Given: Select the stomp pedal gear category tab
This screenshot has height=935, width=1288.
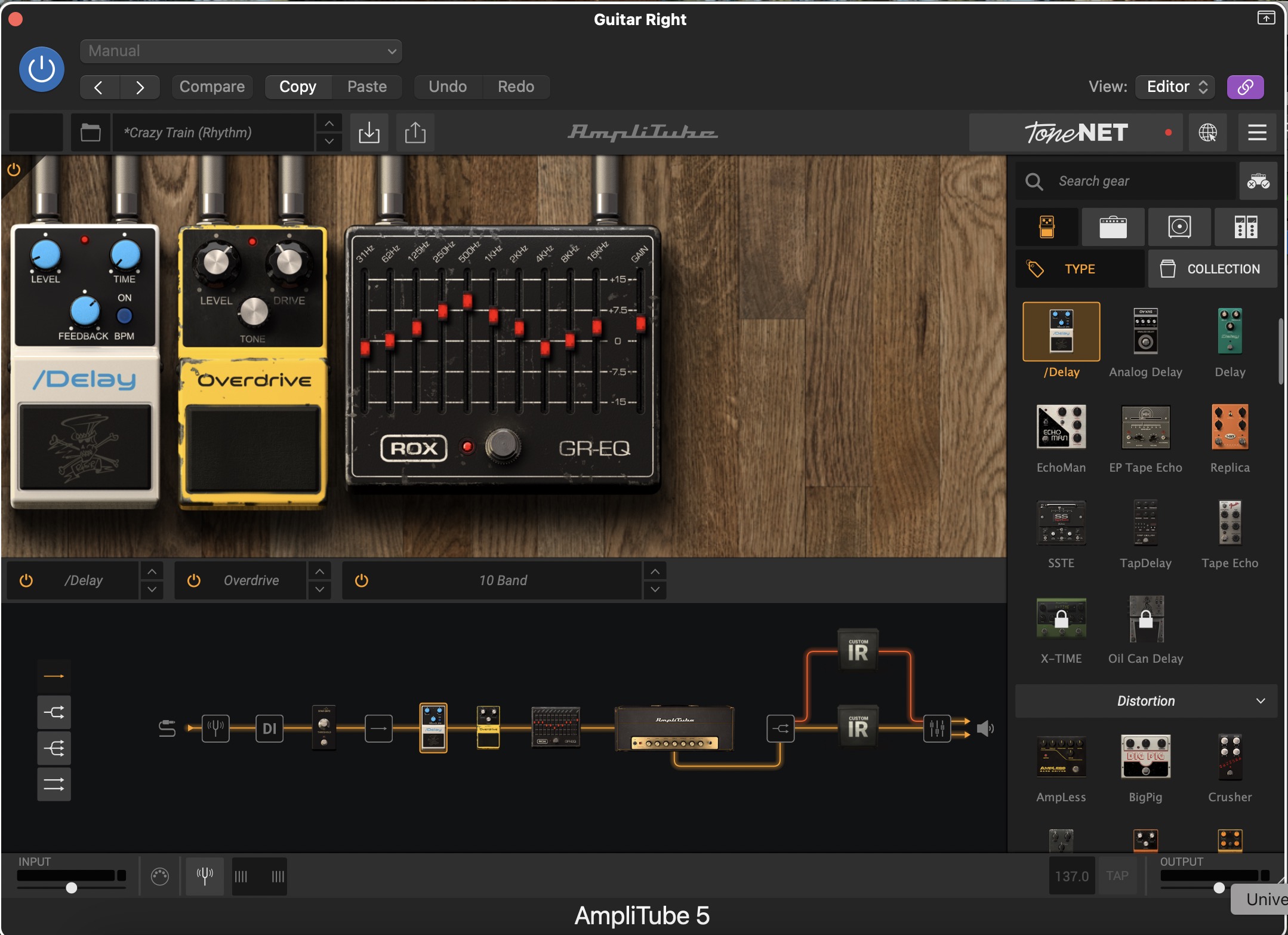Looking at the screenshot, I should pos(1047,227).
